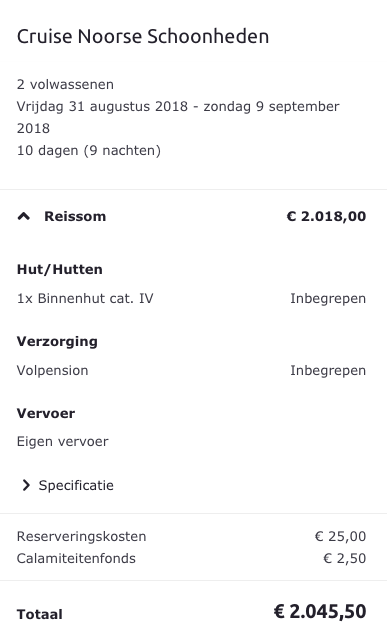The image size is (387, 644).
Task: Collapse the Reissom section chevron
Action: click(24, 216)
